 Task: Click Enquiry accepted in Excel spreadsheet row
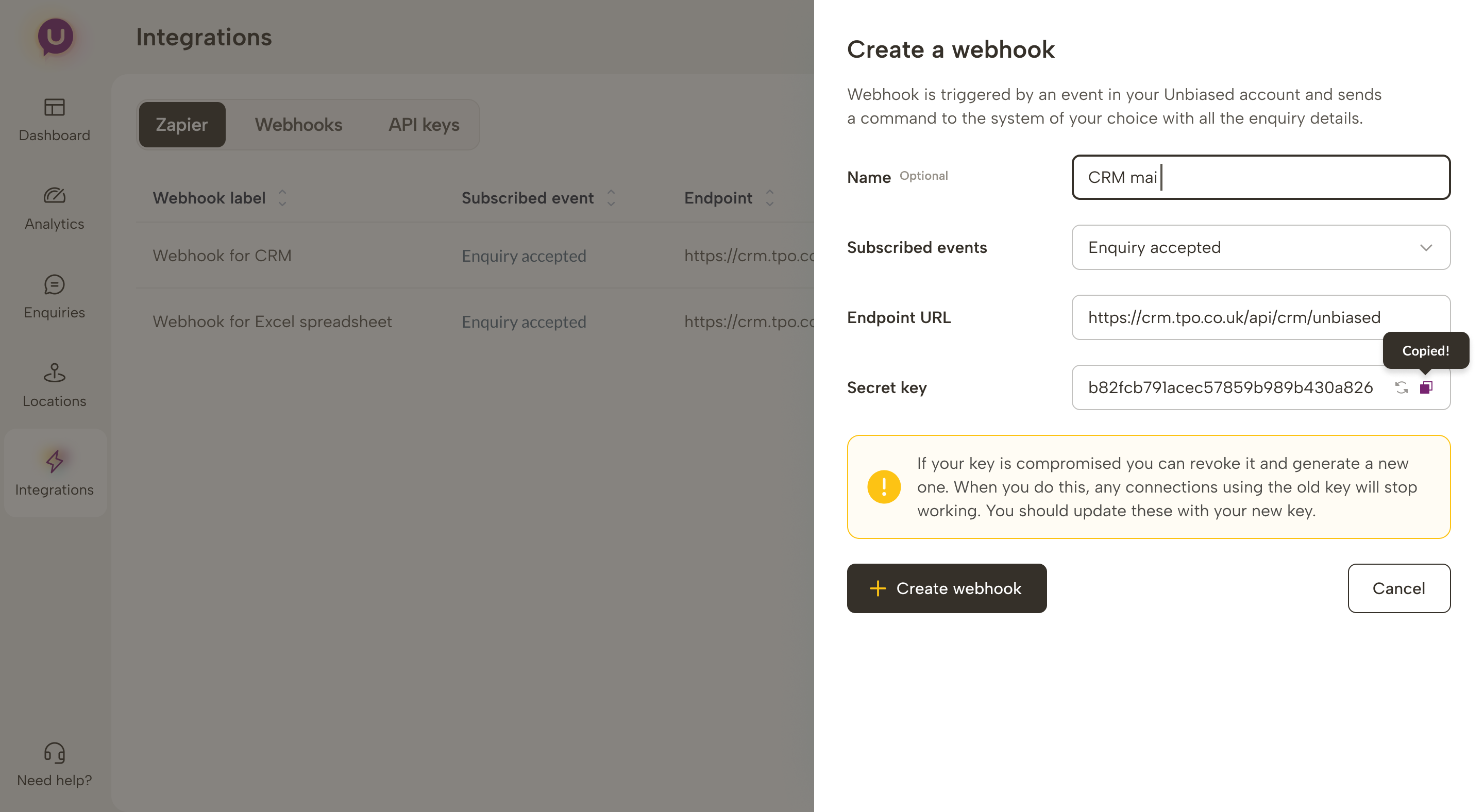(x=524, y=322)
